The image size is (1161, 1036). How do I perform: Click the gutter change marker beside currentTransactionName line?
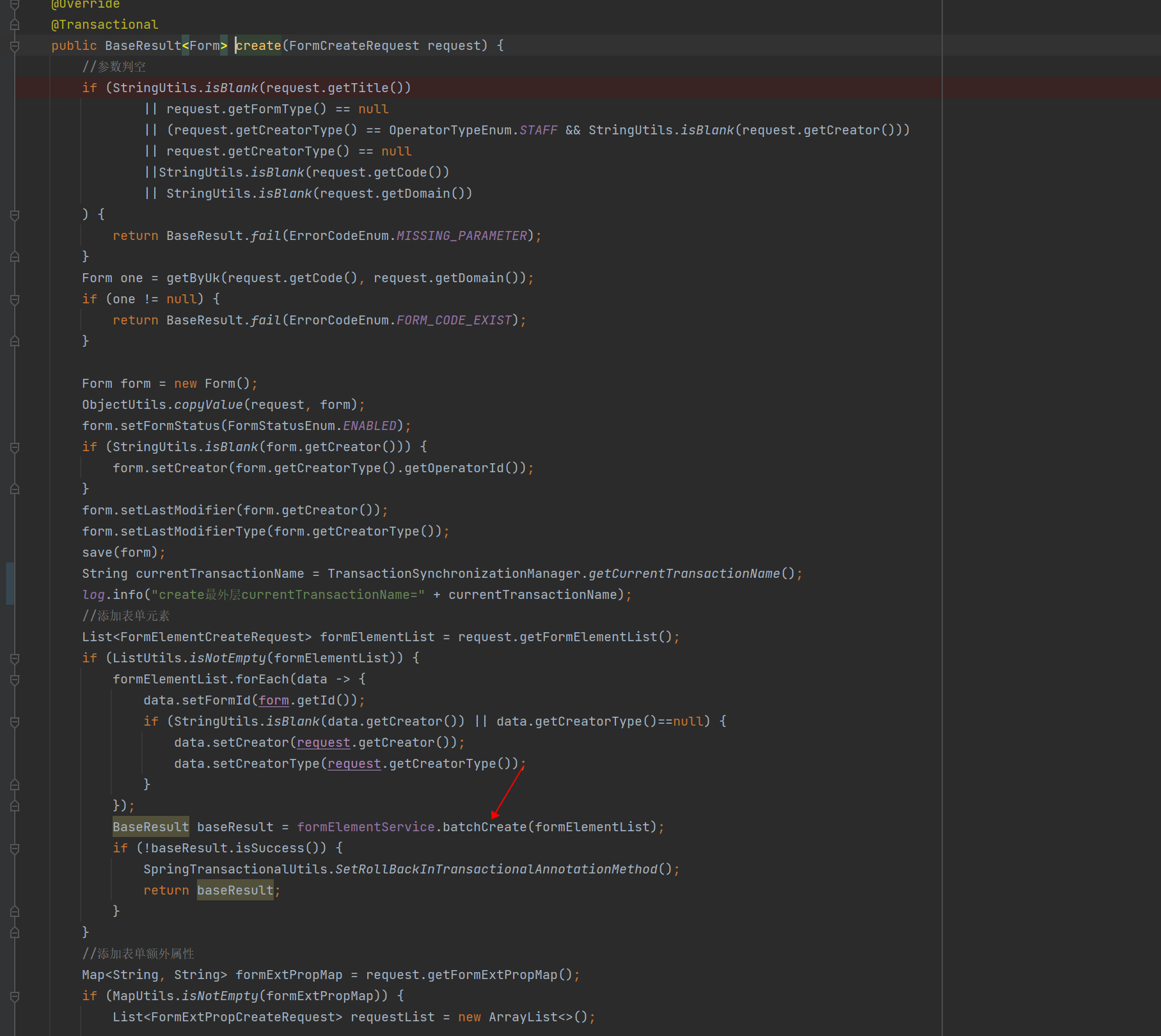(x=9, y=583)
